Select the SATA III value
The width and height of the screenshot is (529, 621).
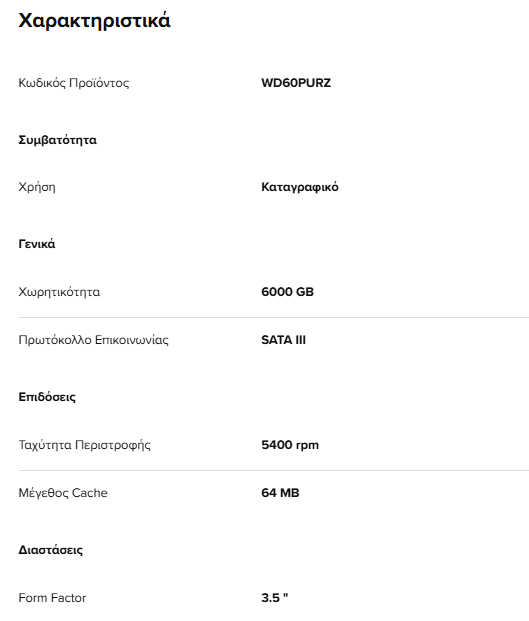click(x=284, y=340)
